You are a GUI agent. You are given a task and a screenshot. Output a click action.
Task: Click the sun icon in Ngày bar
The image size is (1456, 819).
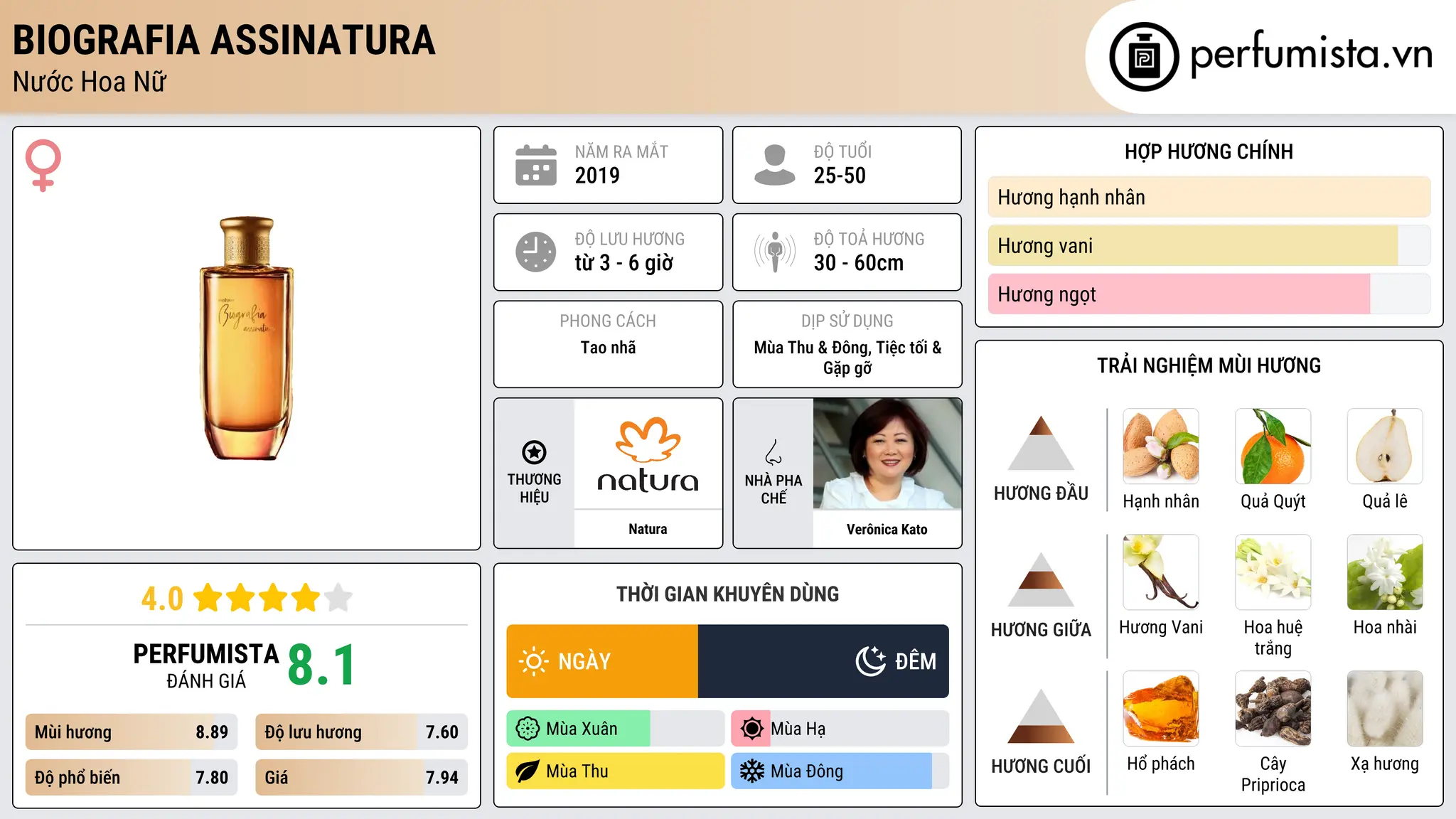(533, 661)
